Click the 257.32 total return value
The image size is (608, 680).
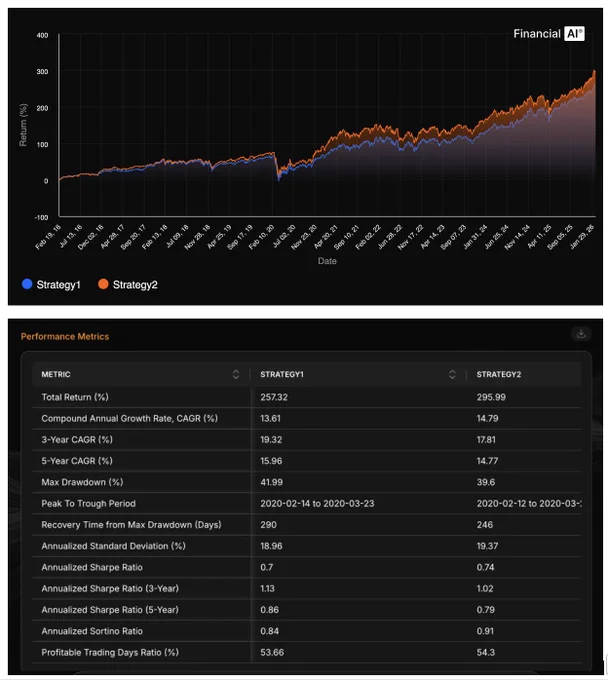tap(274, 397)
